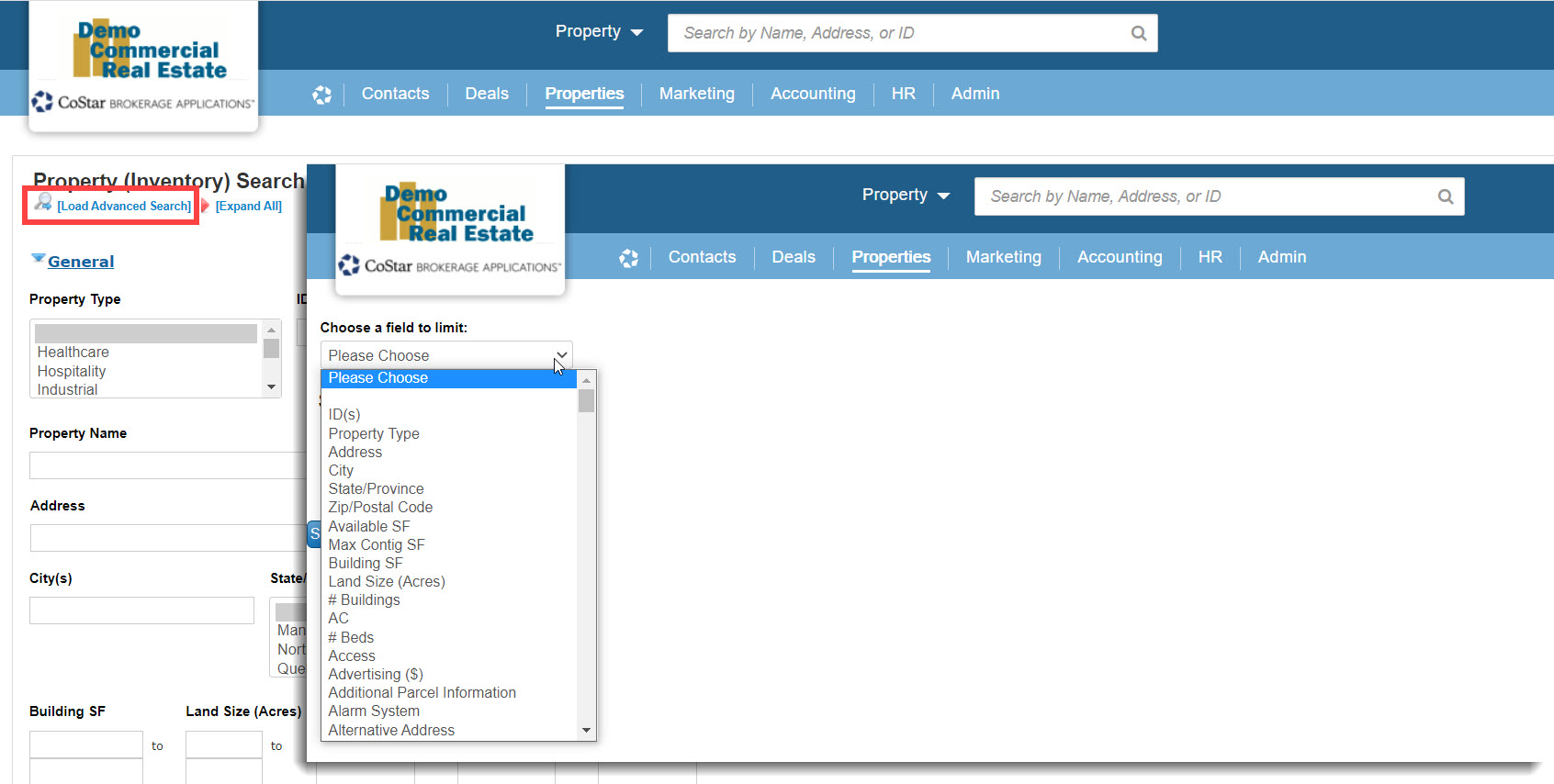This screenshot has height=784, width=1554.
Task: Select Advertising ($) from the field dropdown list
Action: click(x=449, y=675)
